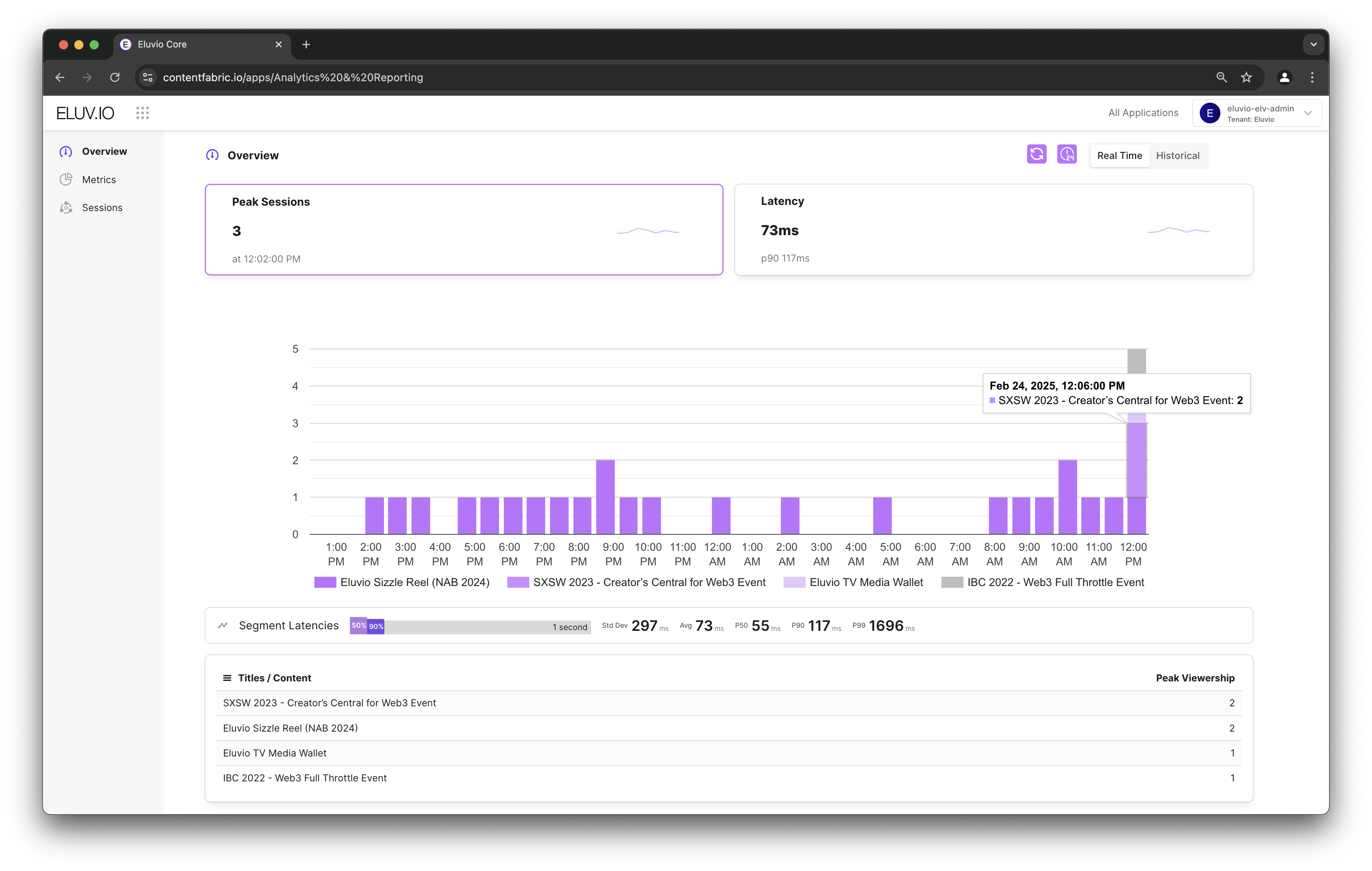Screen dimensions: 1372x871
Task: Expand the eluvio-elv-admin account dropdown
Action: (1308, 113)
